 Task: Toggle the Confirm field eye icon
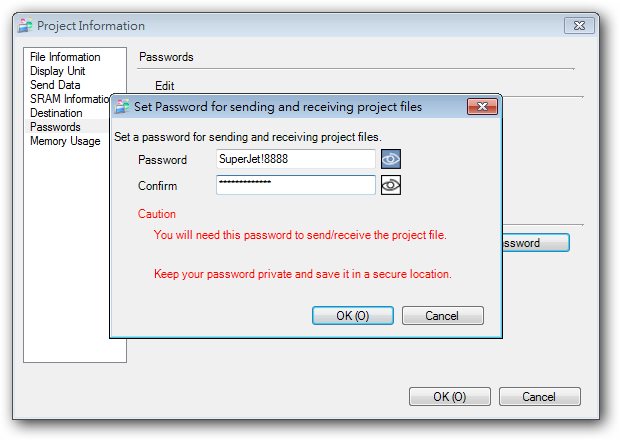(x=390, y=185)
